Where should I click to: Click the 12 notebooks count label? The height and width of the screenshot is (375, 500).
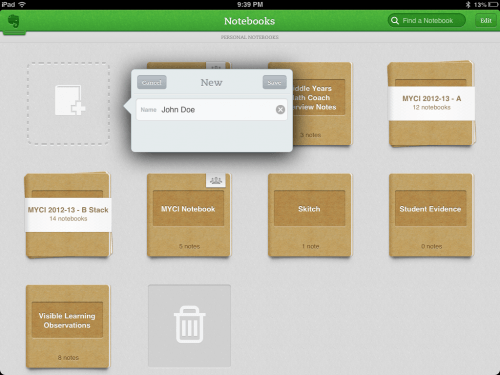point(432,107)
